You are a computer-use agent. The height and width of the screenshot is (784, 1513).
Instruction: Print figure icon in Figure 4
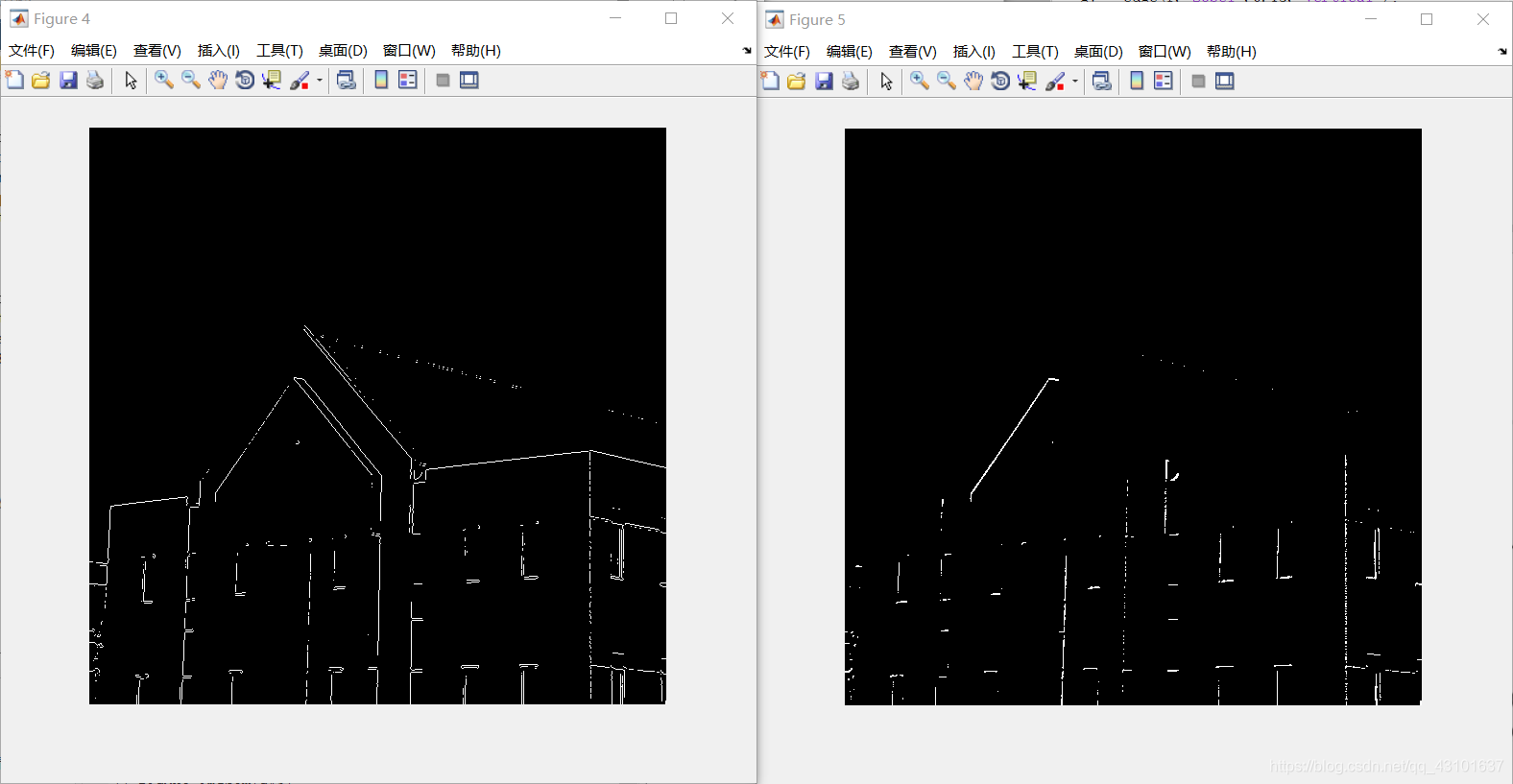tap(94, 80)
